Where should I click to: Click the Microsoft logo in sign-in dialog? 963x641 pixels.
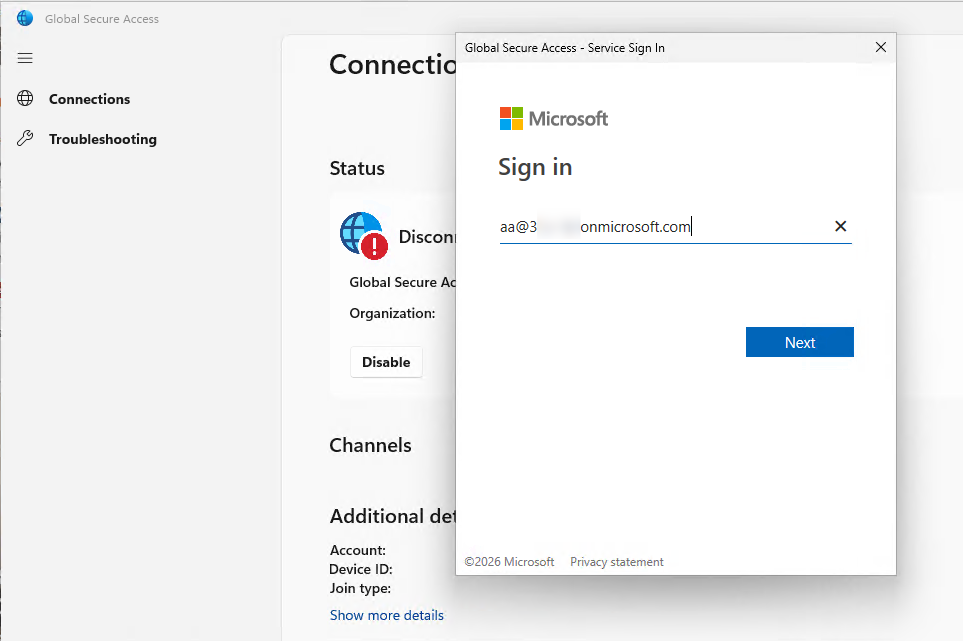click(x=554, y=119)
